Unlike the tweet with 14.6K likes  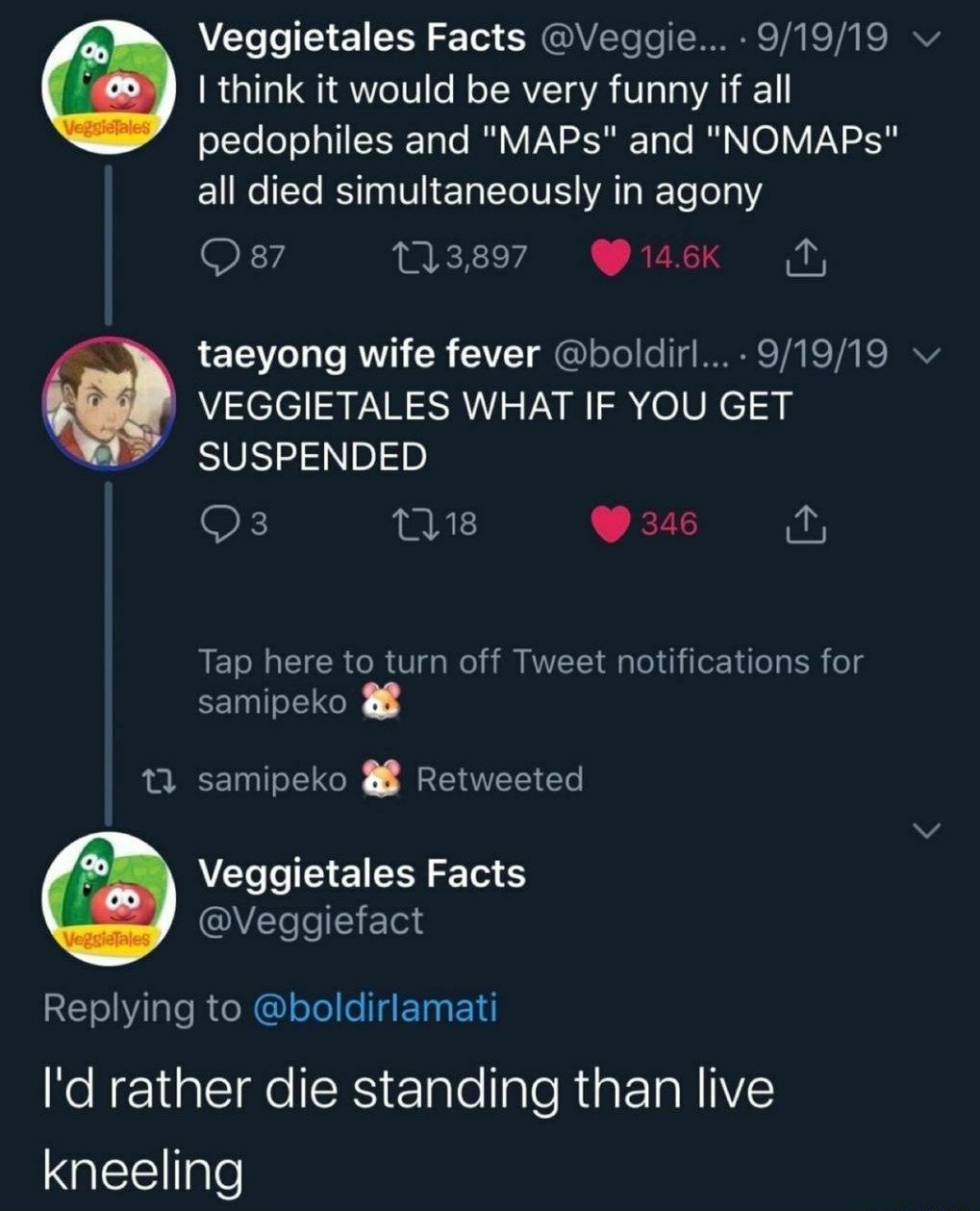(x=611, y=256)
